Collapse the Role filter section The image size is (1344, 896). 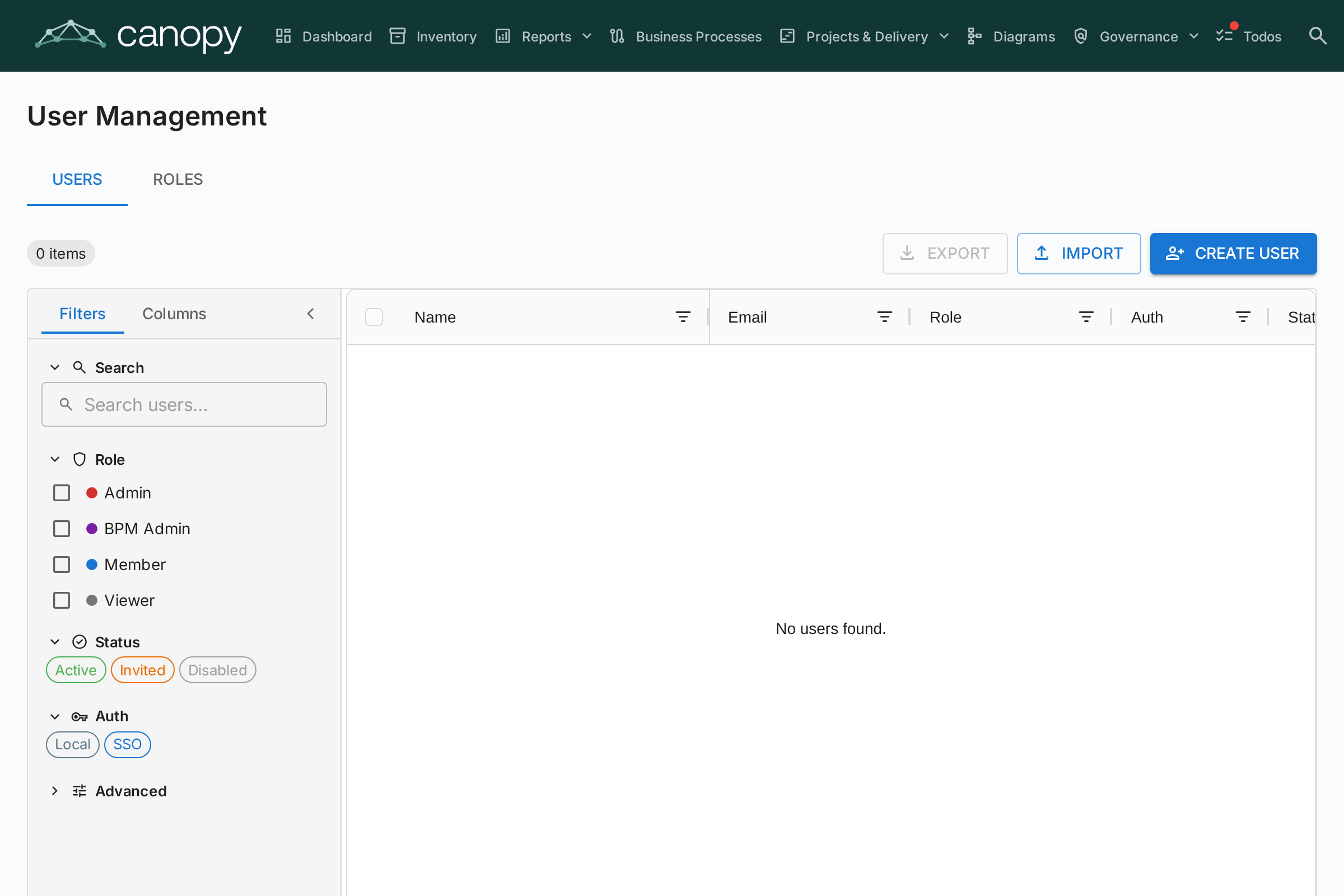pos(55,459)
